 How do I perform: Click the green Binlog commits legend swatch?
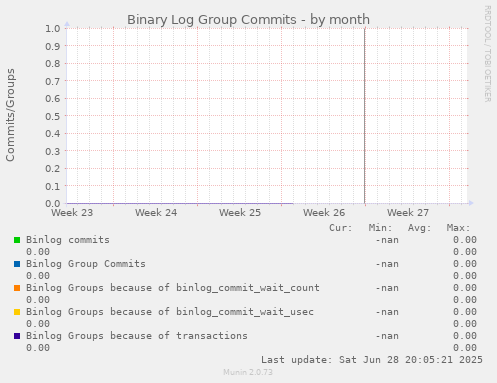point(17,240)
